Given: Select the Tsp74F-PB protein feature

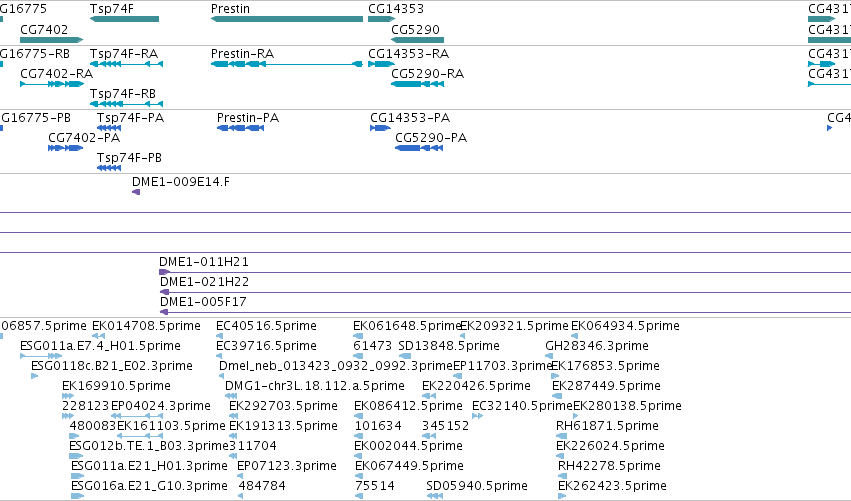Looking at the screenshot, I should pyautogui.click(x=109, y=168).
